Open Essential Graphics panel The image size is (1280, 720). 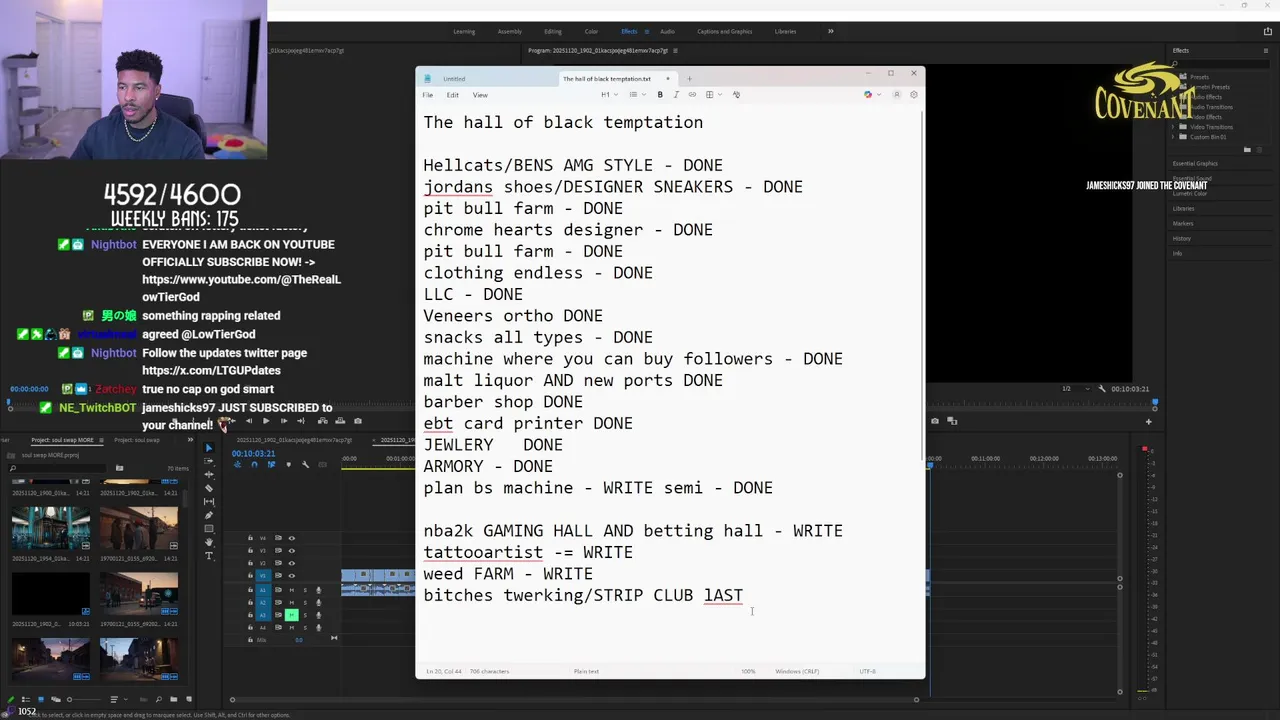[1195, 163]
